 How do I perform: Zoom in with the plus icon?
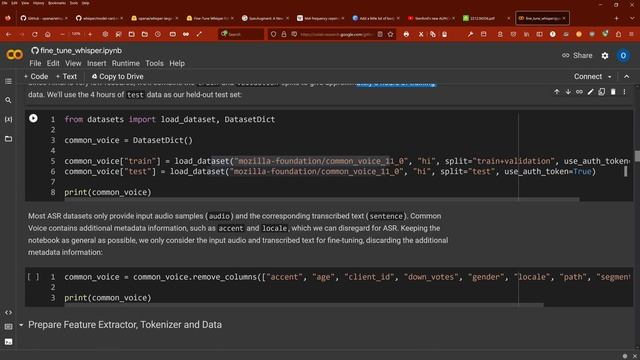pyautogui.click(x=90, y=35)
